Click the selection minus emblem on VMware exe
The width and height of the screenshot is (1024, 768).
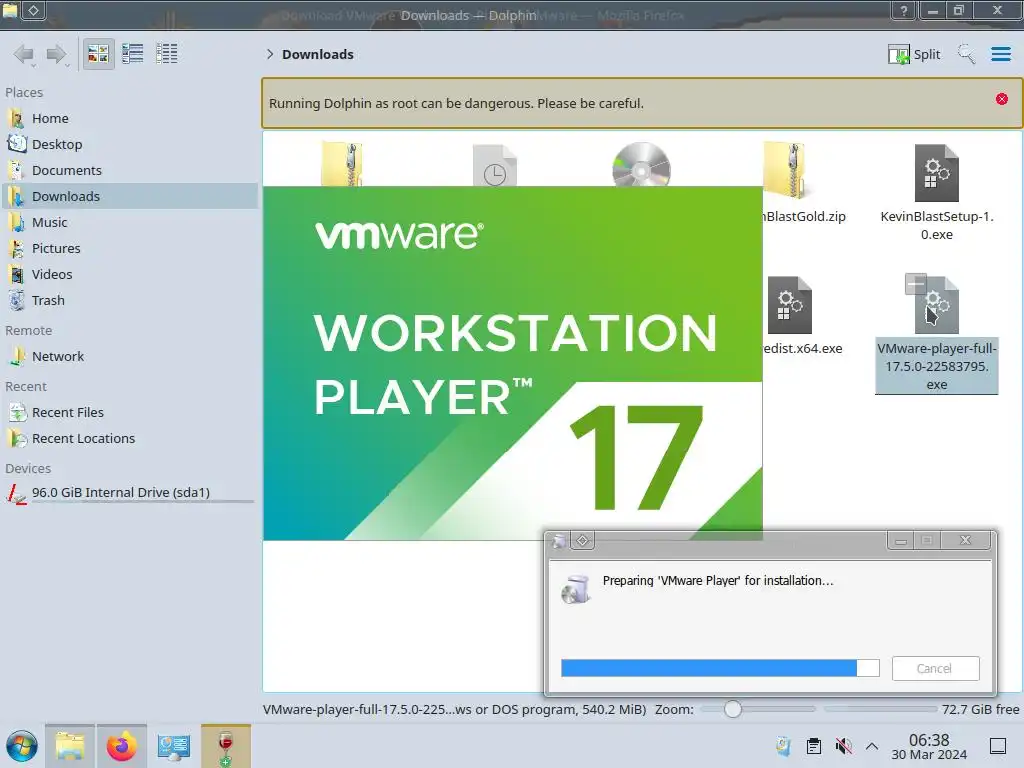pos(916,283)
